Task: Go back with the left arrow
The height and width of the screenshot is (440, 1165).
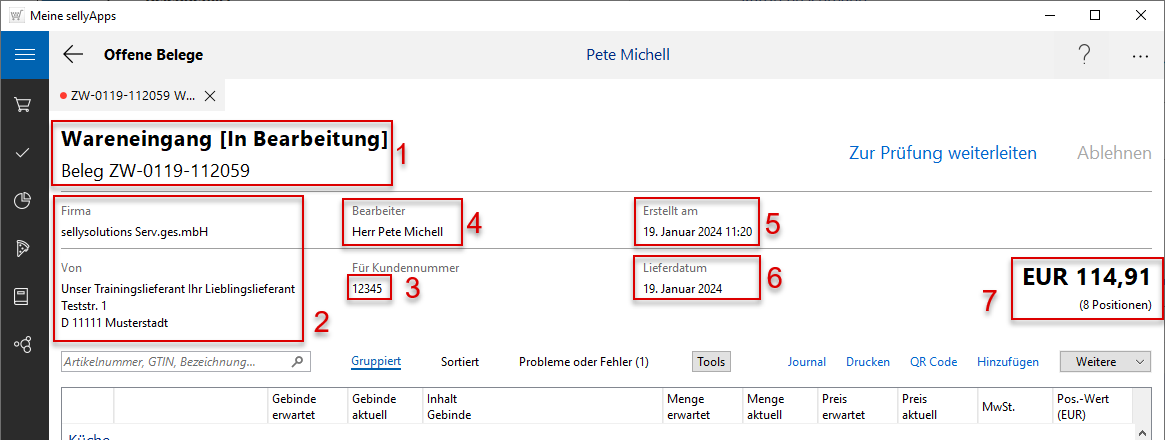Action: pyautogui.click(x=73, y=55)
